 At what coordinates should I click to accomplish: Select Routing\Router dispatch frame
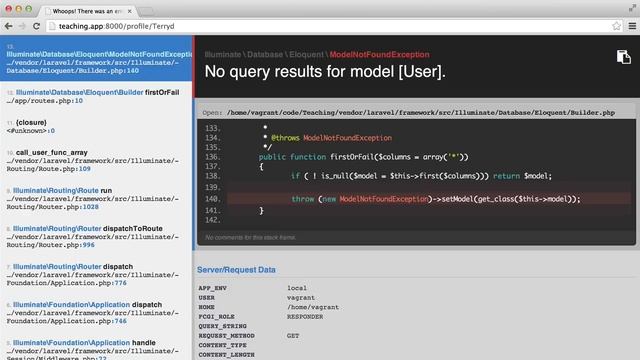coord(96,274)
